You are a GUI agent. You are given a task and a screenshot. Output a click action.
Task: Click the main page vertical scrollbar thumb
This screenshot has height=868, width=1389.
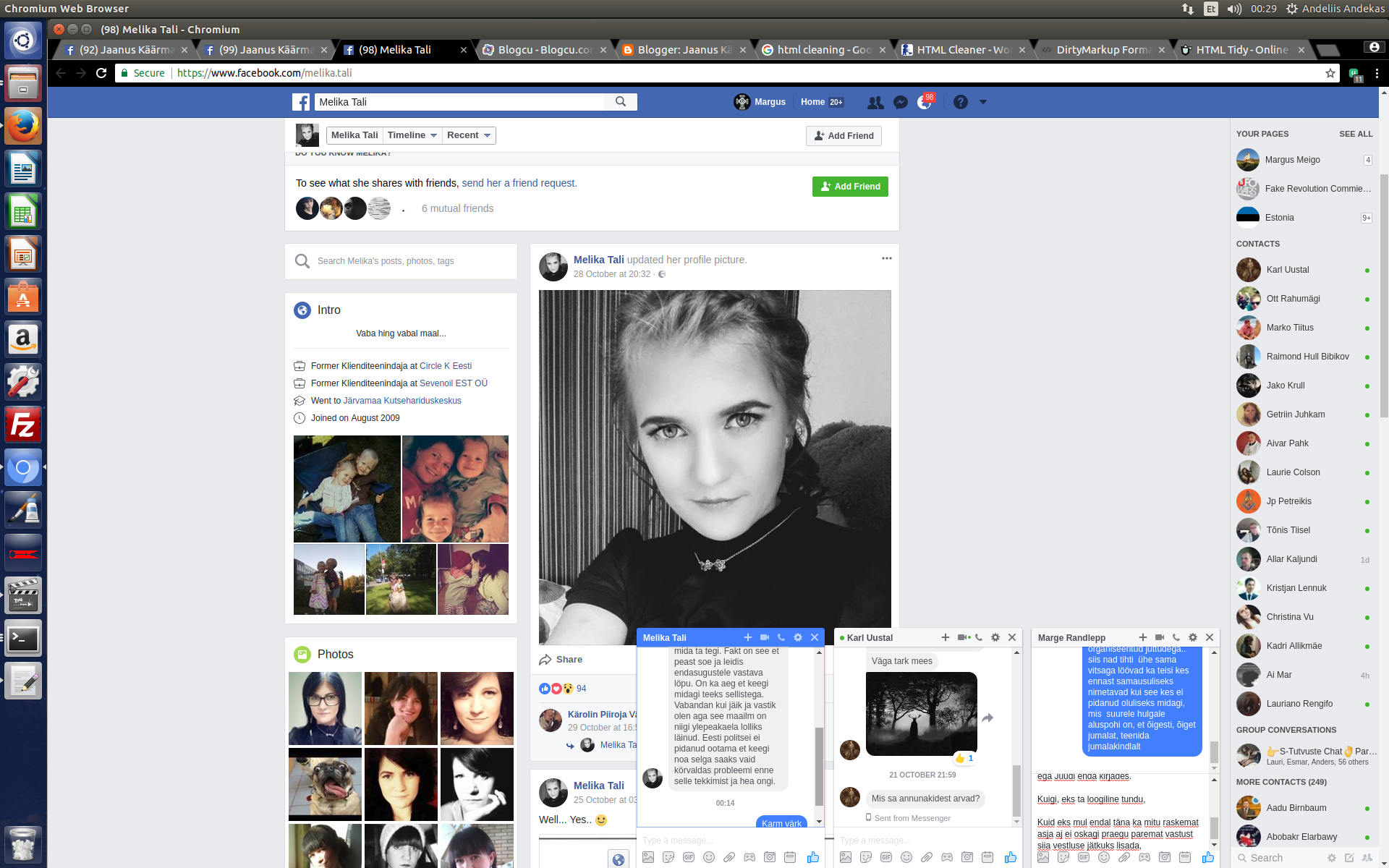coord(1384,295)
